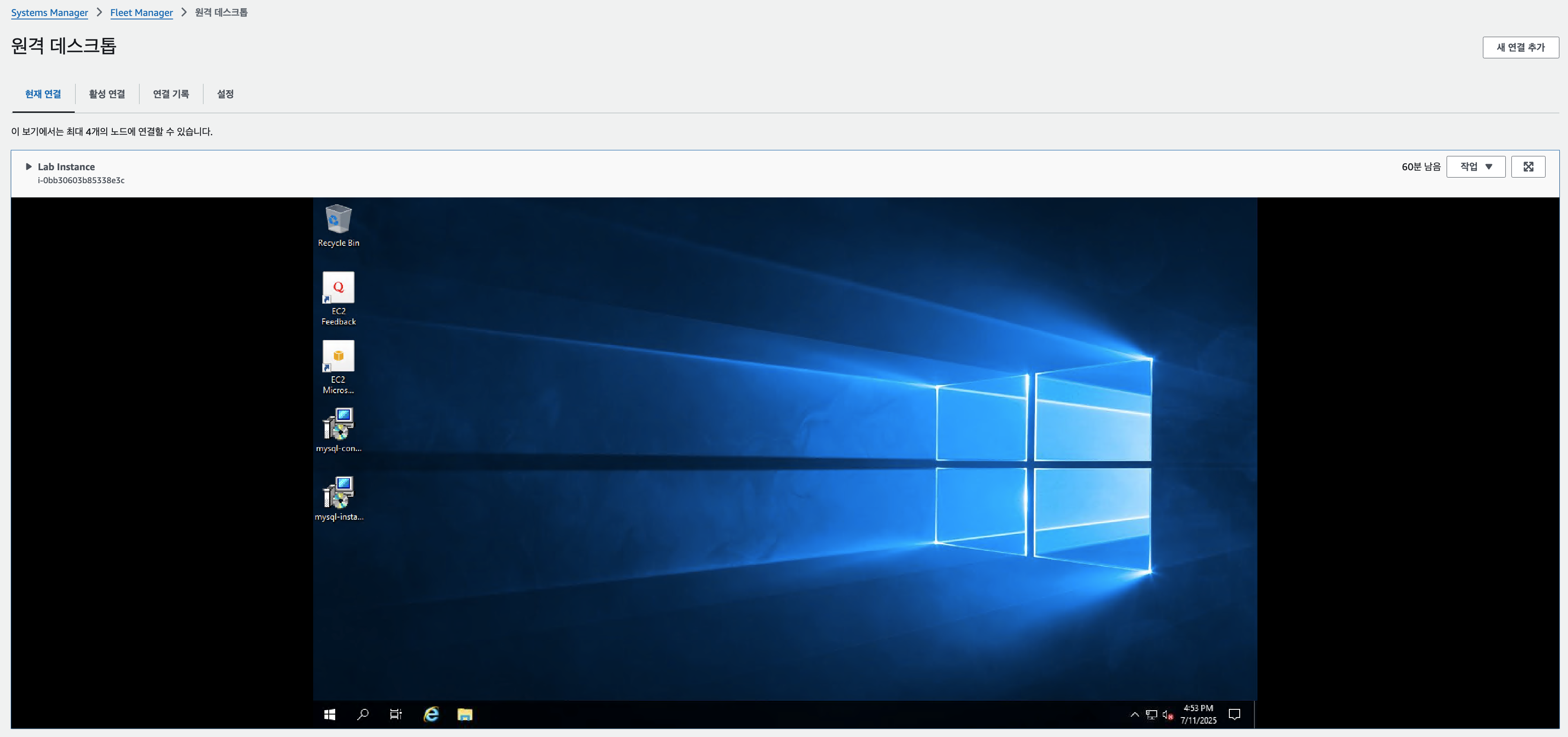Show hidden system tray icons
The width and height of the screenshot is (1568, 737).
coord(1135,715)
